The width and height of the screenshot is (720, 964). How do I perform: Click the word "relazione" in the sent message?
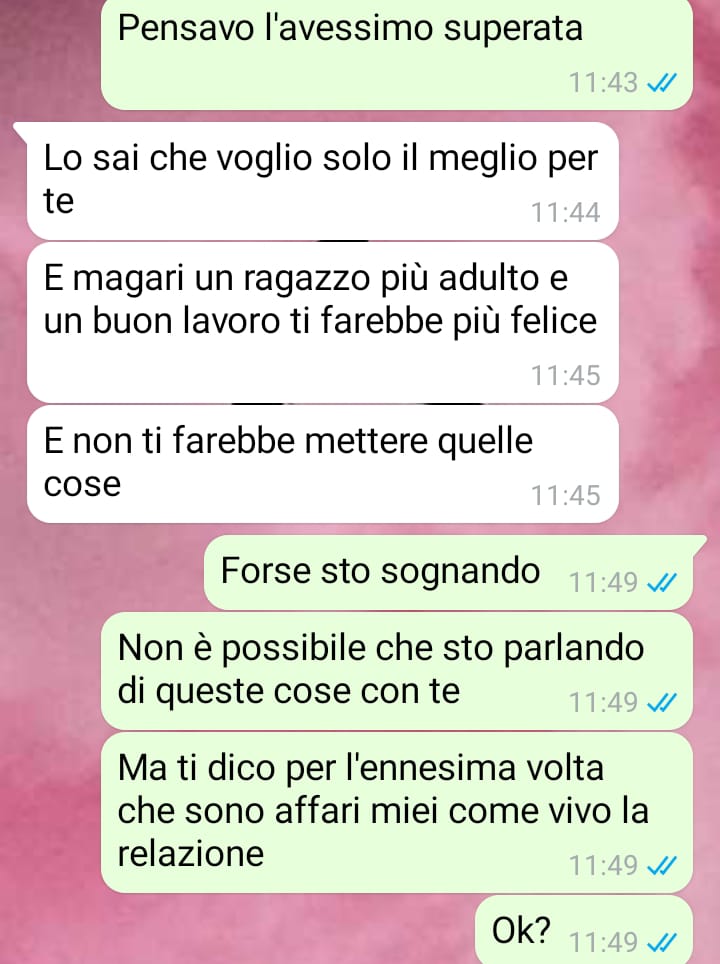[x=191, y=853]
